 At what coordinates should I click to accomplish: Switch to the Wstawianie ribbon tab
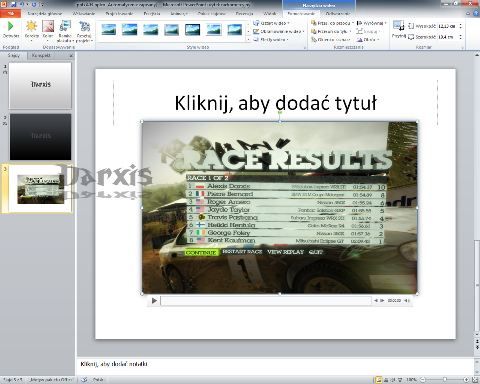pyautogui.click(x=83, y=14)
